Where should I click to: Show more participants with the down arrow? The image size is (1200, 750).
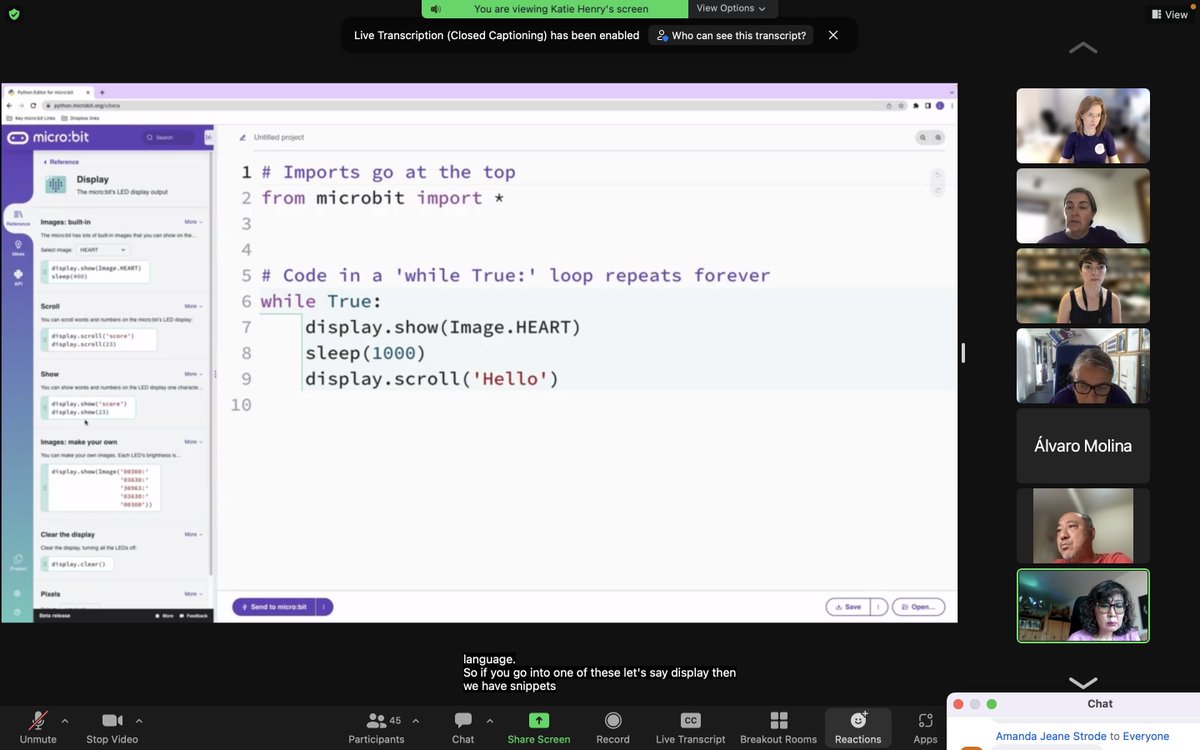coord(1083,682)
